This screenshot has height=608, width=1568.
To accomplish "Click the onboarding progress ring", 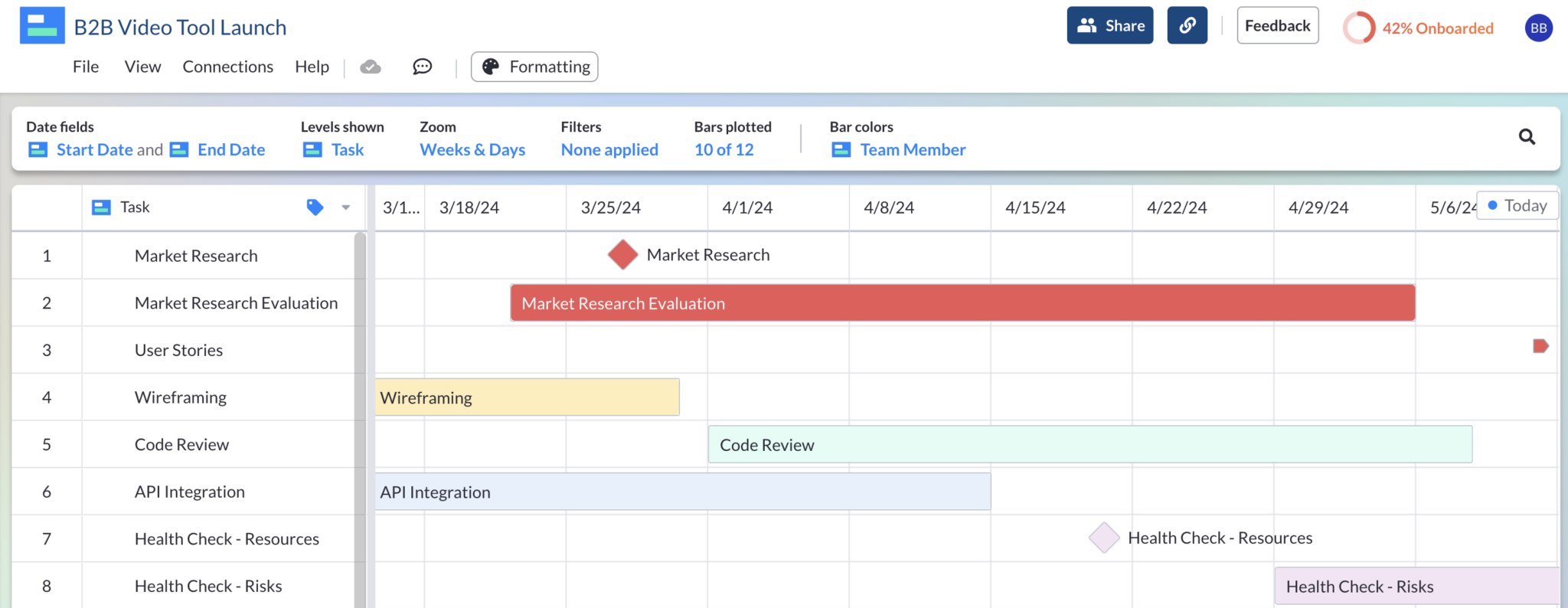I will (x=1359, y=28).
